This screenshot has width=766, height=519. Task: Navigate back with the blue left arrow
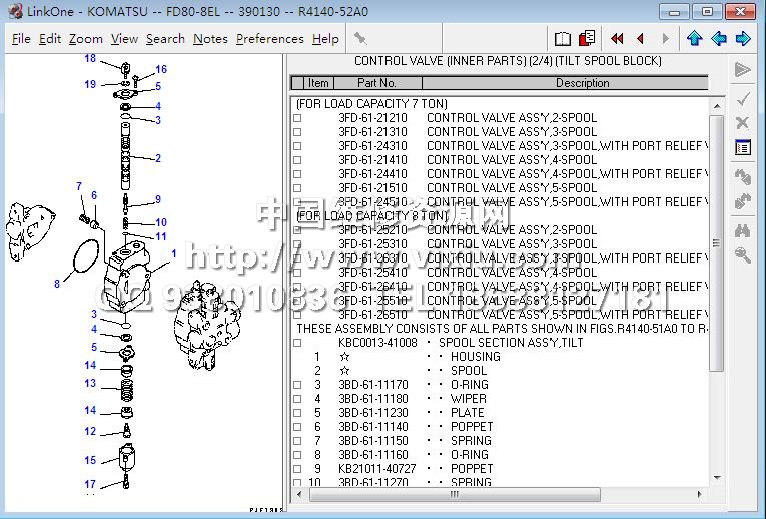[x=718, y=39]
